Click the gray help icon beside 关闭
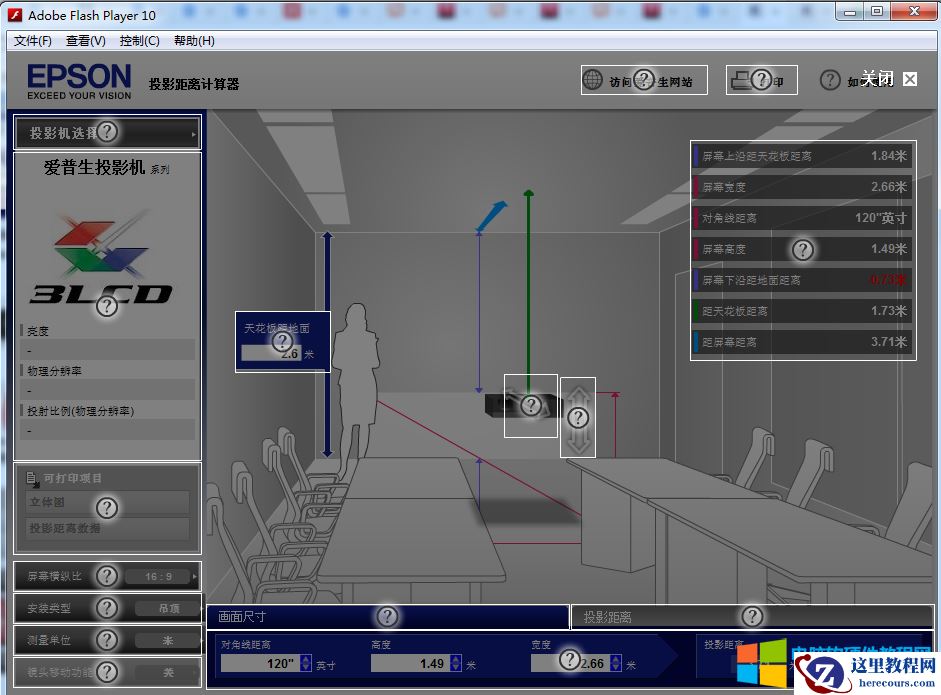This screenshot has width=941, height=695. coord(830,80)
